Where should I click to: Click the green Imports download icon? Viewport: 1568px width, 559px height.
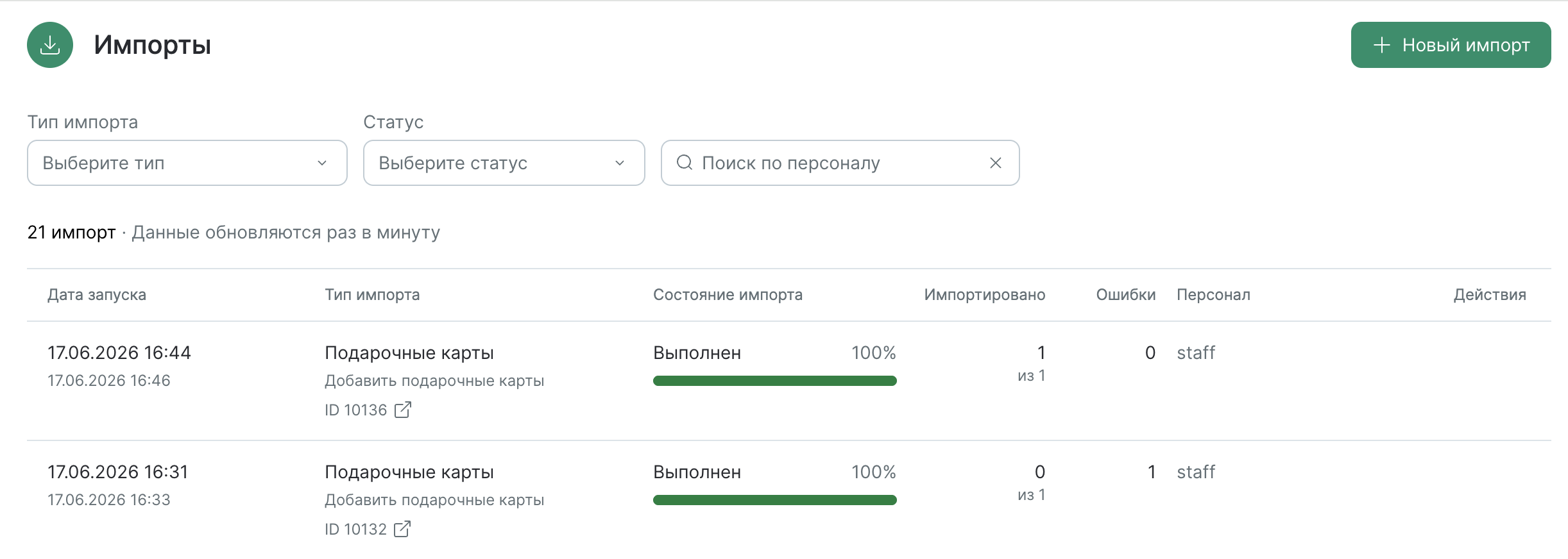50,45
